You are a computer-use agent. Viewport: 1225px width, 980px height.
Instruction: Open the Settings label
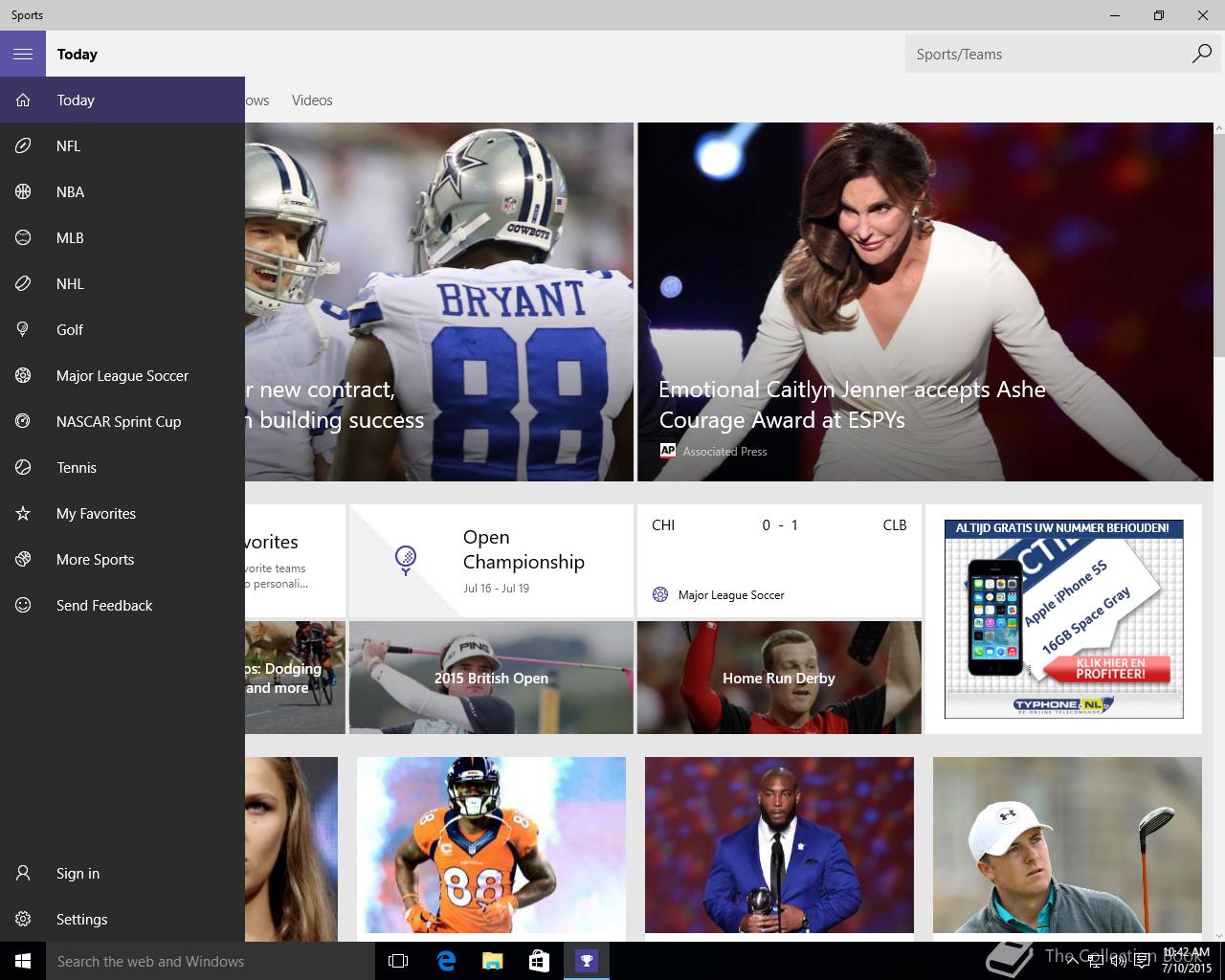coord(81,919)
